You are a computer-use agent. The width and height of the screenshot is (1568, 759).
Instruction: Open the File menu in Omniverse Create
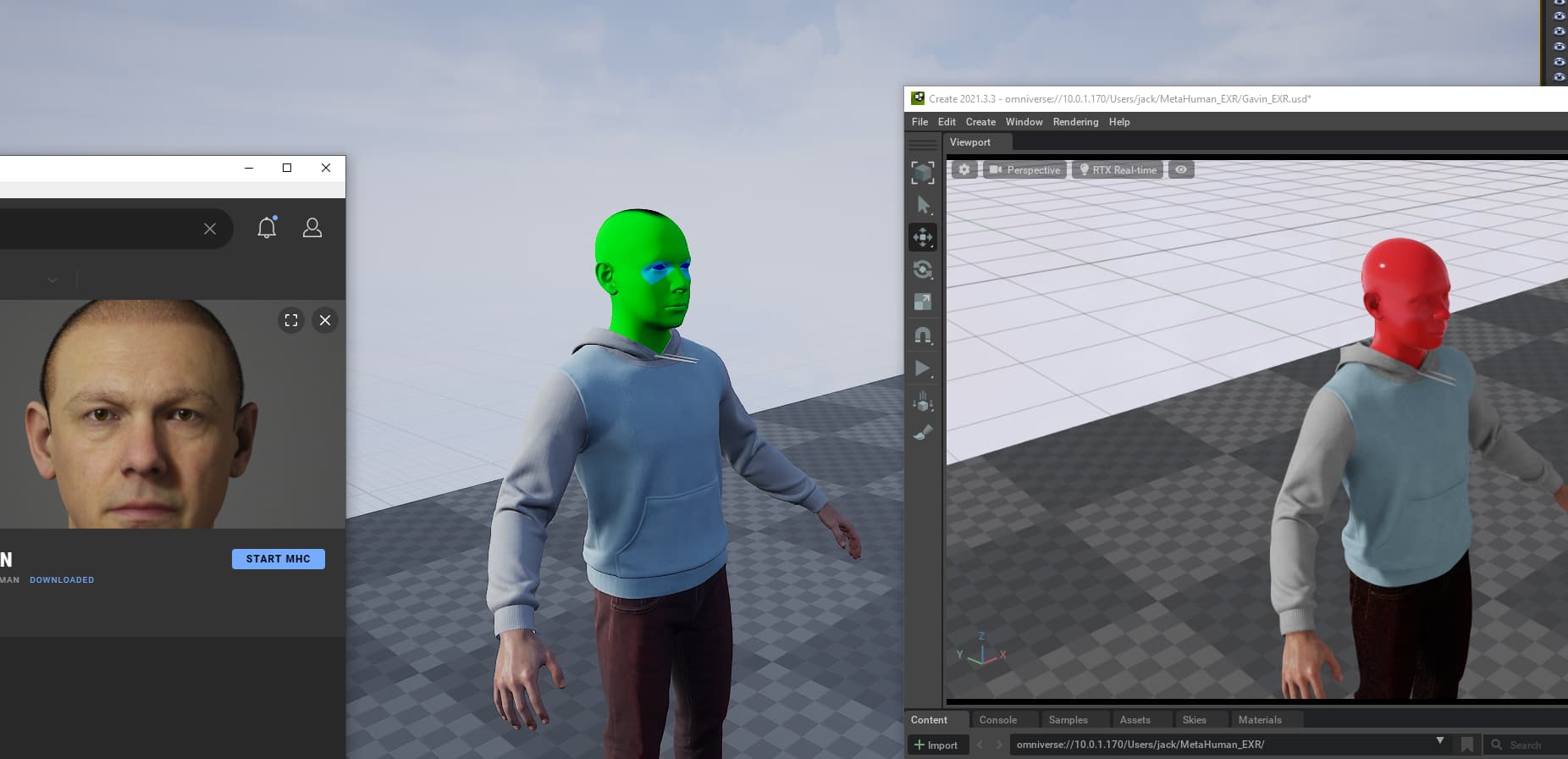click(919, 122)
